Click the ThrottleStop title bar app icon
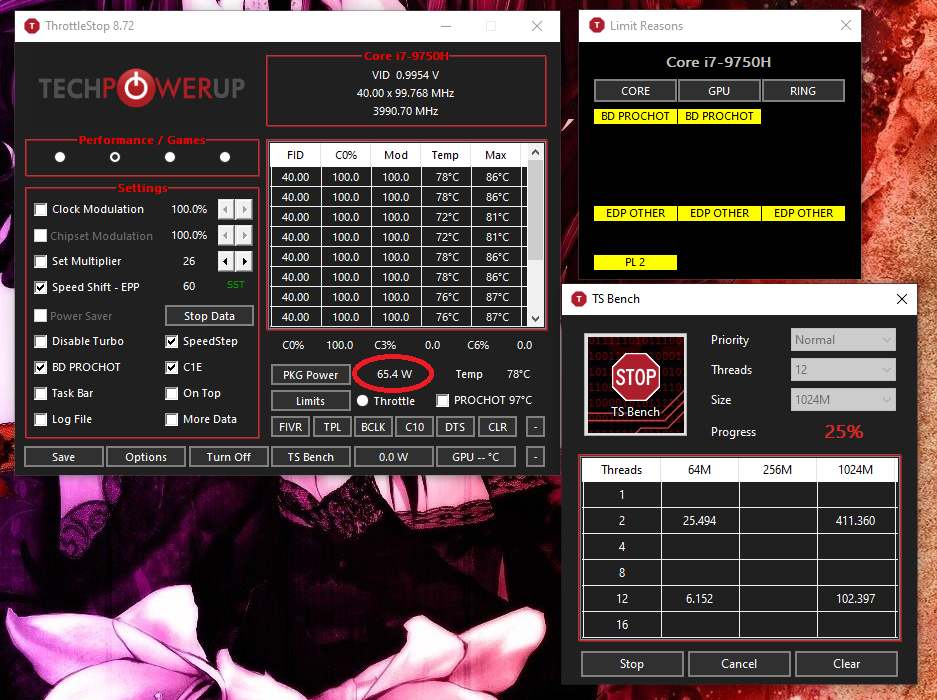 pyautogui.click(x=32, y=26)
